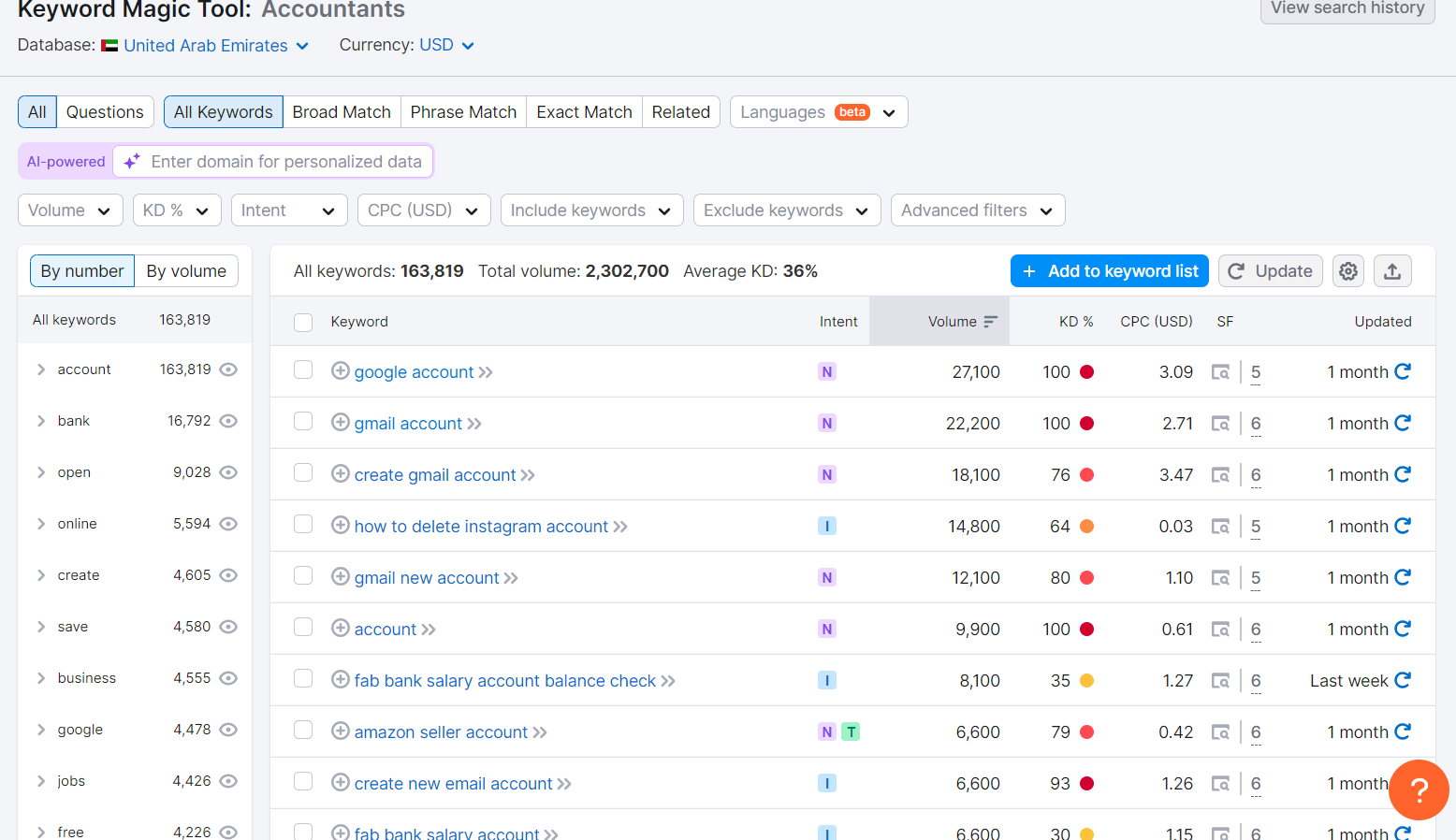
Task: Open Include keywords dropdown
Action: click(592, 210)
